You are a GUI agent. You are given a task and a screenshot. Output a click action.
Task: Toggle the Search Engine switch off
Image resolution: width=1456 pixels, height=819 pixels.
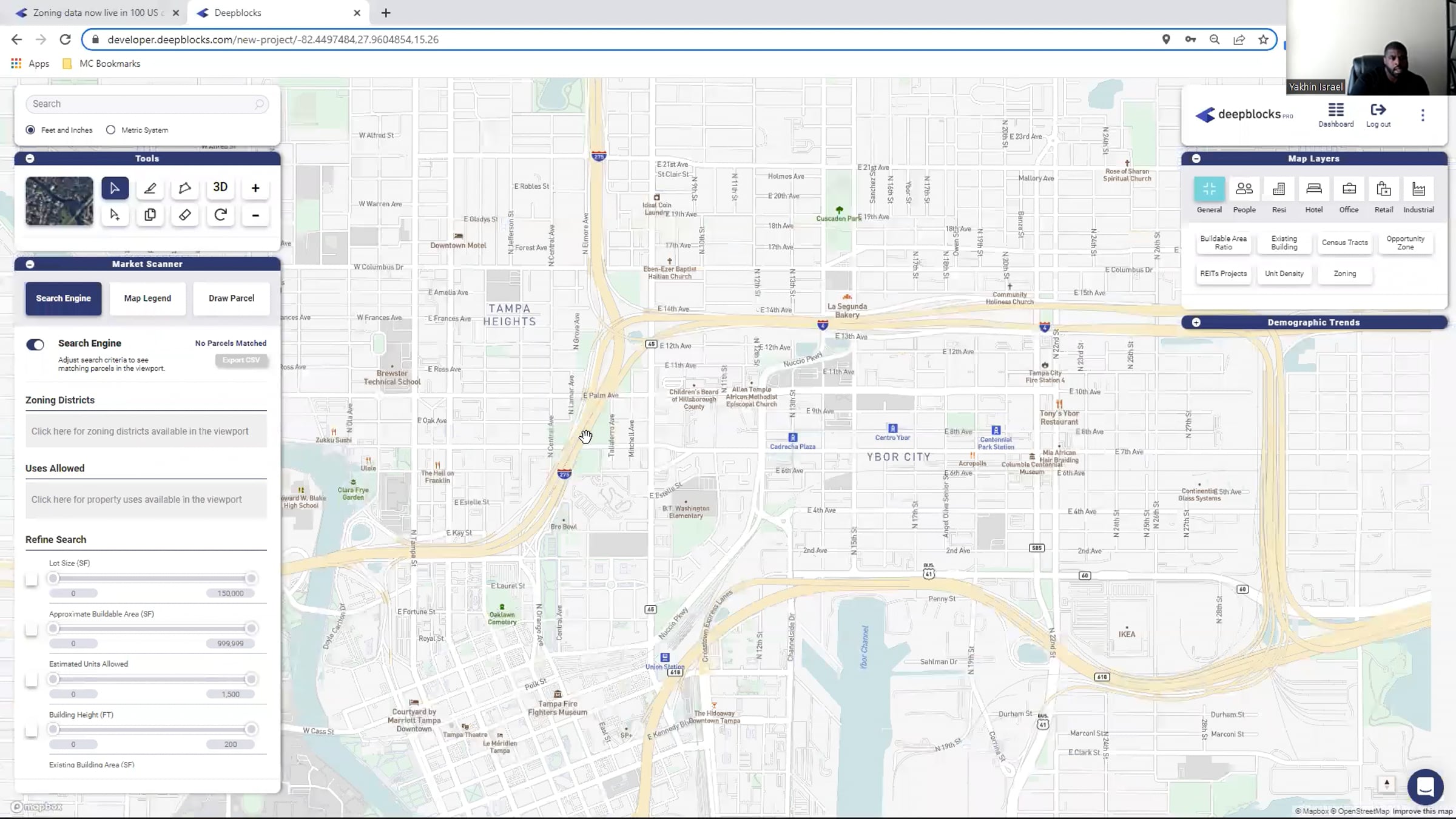coord(35,345)
